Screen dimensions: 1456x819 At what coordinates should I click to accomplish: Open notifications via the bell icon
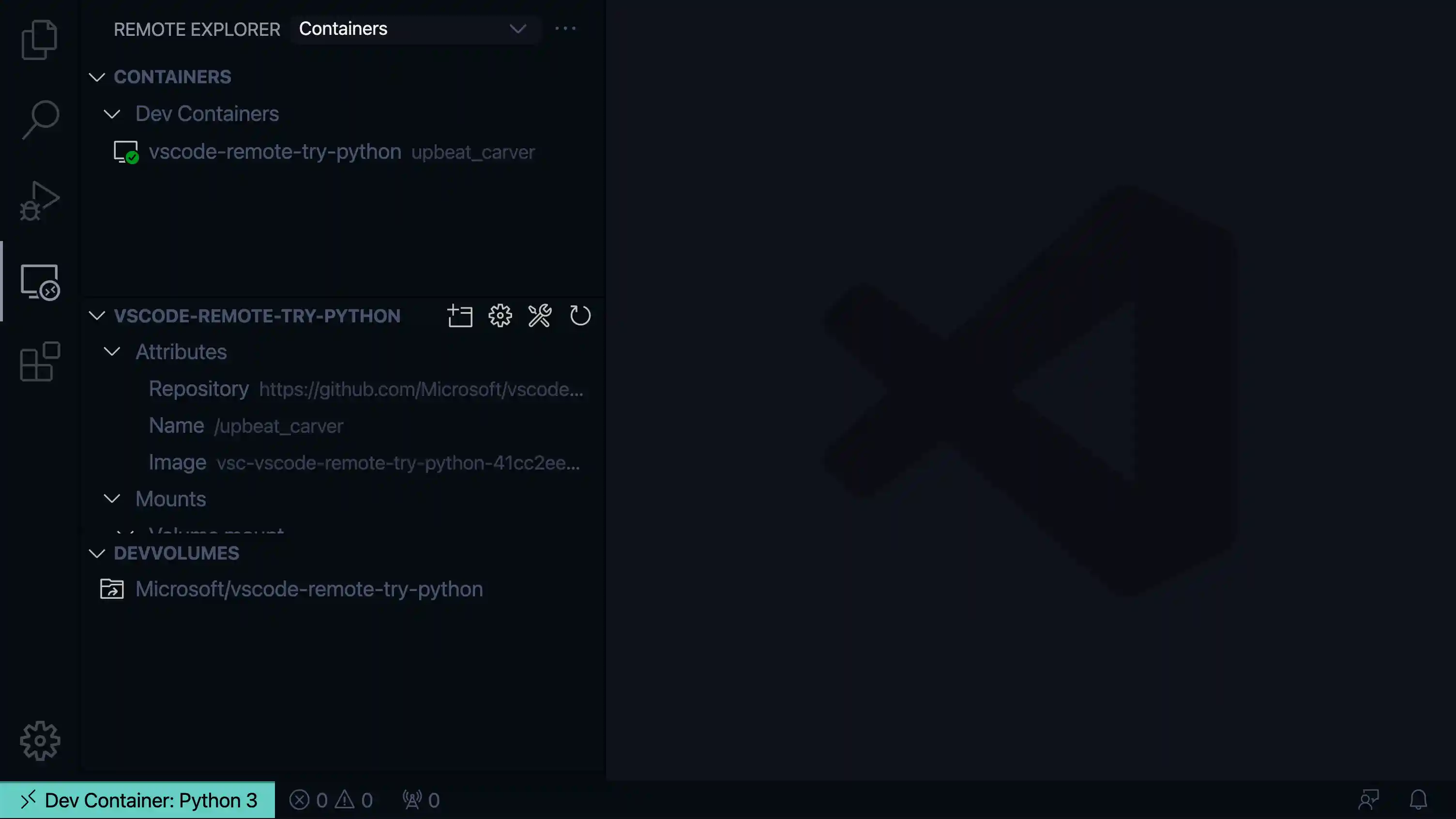point(1419,799)
